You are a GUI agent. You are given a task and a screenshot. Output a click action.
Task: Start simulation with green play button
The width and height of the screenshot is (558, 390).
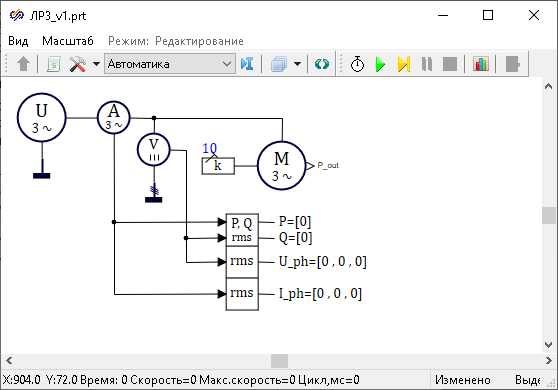(x=380, y=64)
